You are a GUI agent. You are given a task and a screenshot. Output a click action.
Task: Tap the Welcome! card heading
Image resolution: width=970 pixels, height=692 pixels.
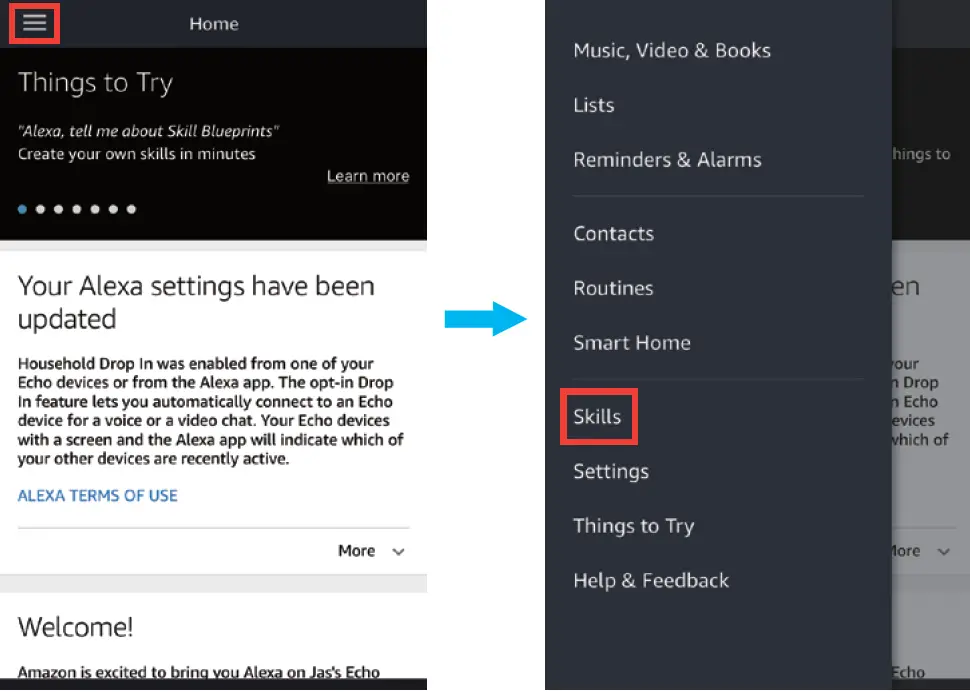[76, 627]
